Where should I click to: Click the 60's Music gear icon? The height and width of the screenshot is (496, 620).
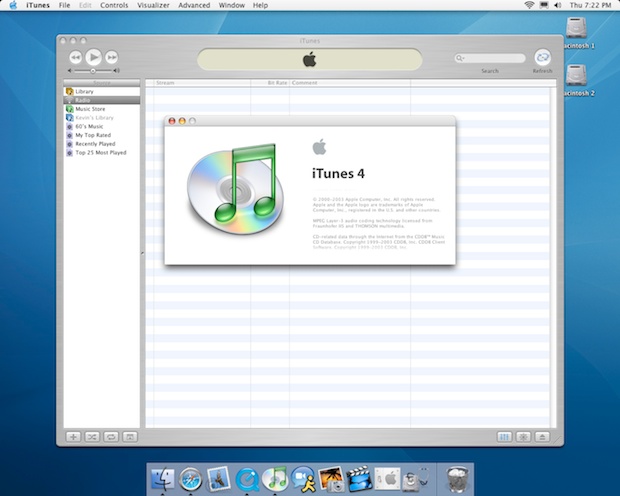(70, 127)
